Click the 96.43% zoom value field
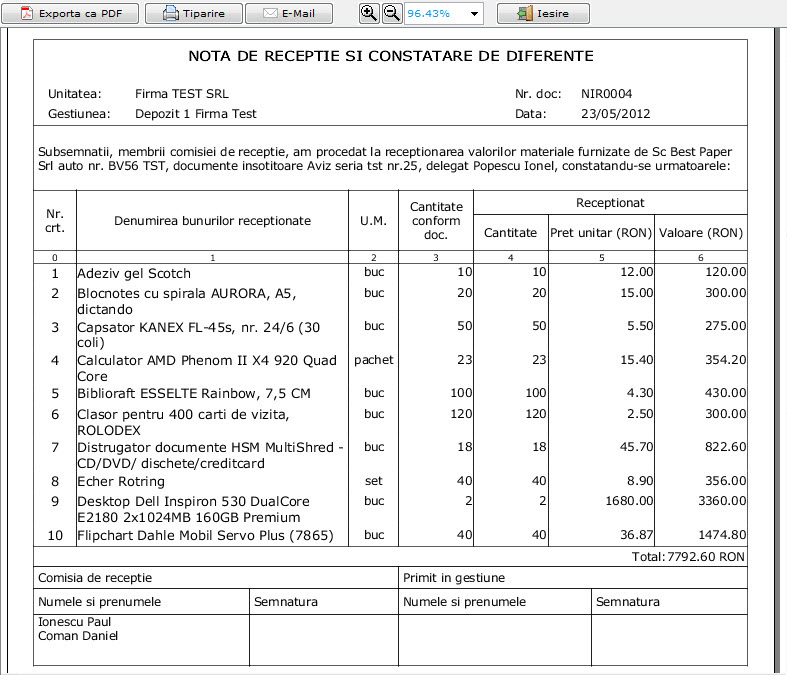Image resolution: width=787 pixels, height=675 pixels. pyautogui.click(x=435, y=14)
